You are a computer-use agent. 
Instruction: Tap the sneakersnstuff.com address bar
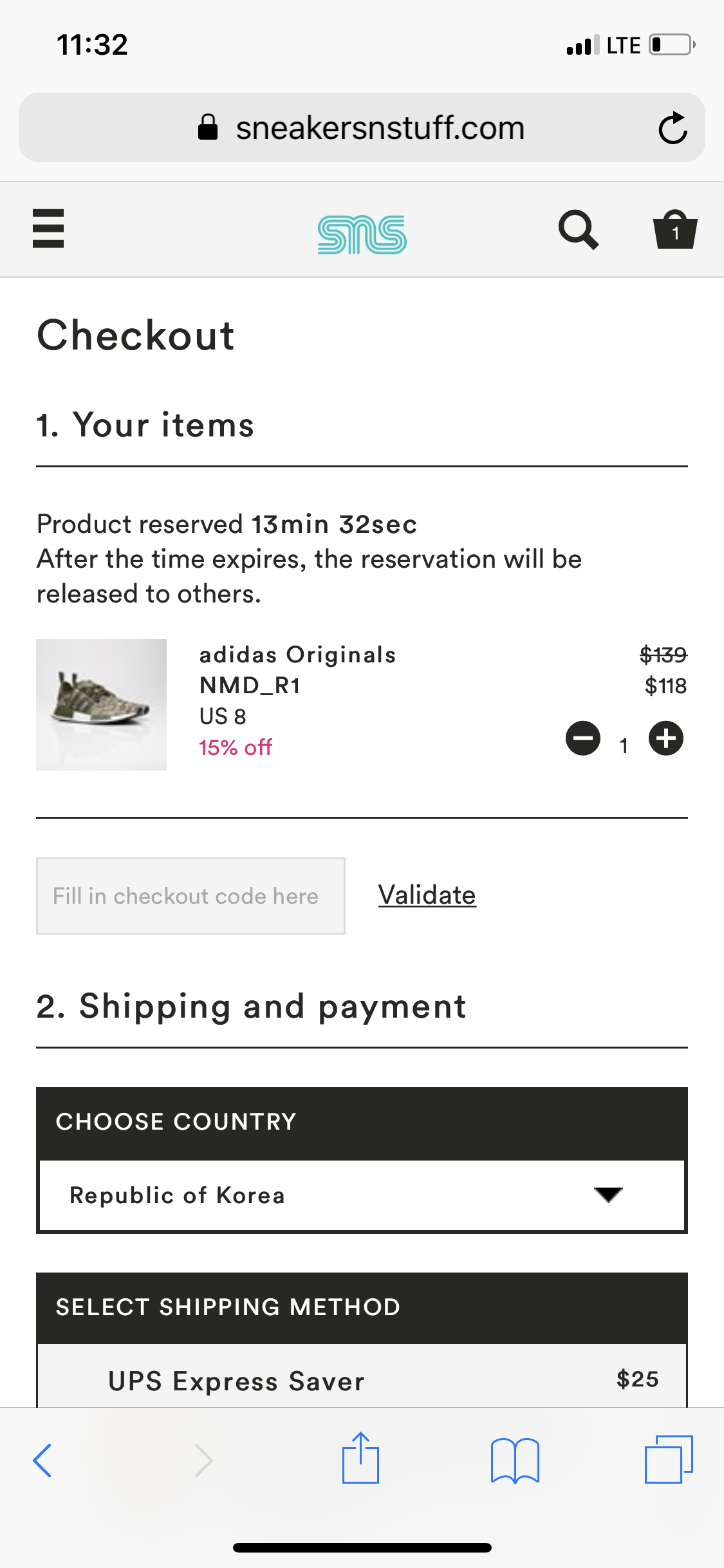click(x=380, y=128)
